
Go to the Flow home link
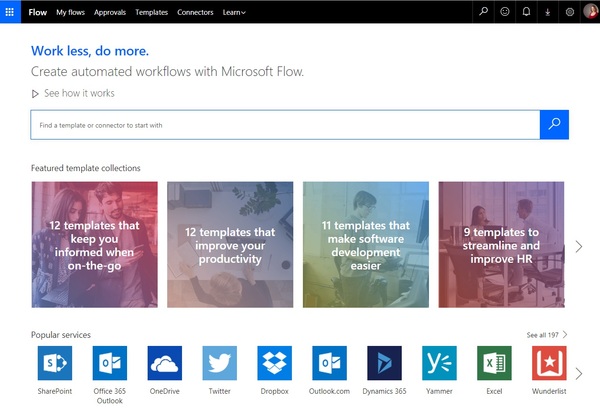click(x=38, y=12)
